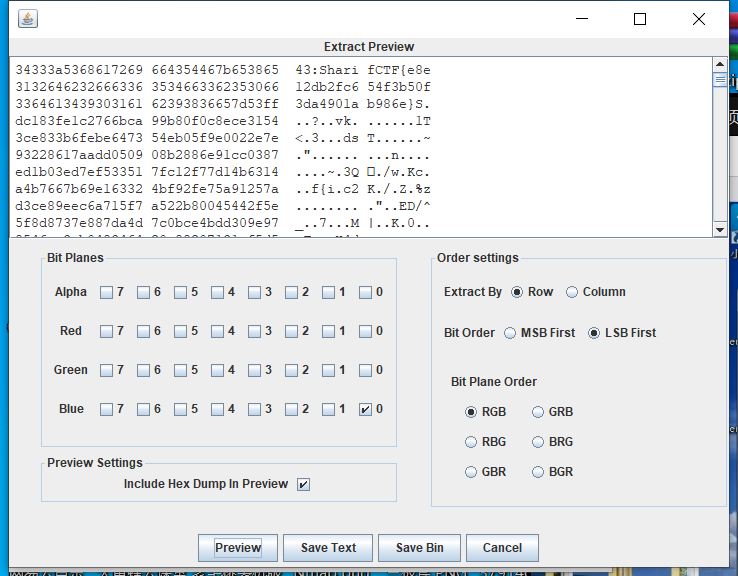Click Save Bin button
The height and width of the screenshot is (576, 738).
point(419,548)
